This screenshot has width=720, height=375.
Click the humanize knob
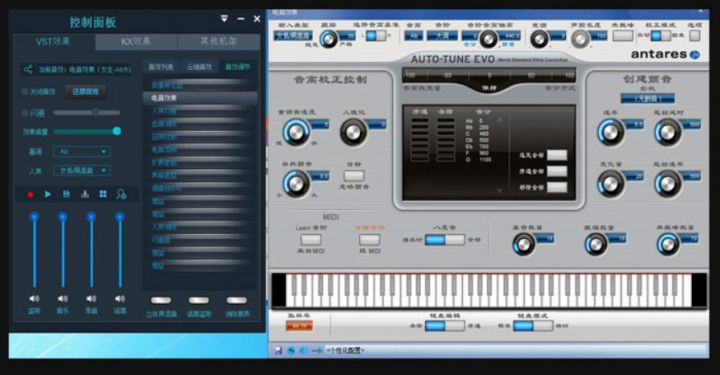coord(353,133)
